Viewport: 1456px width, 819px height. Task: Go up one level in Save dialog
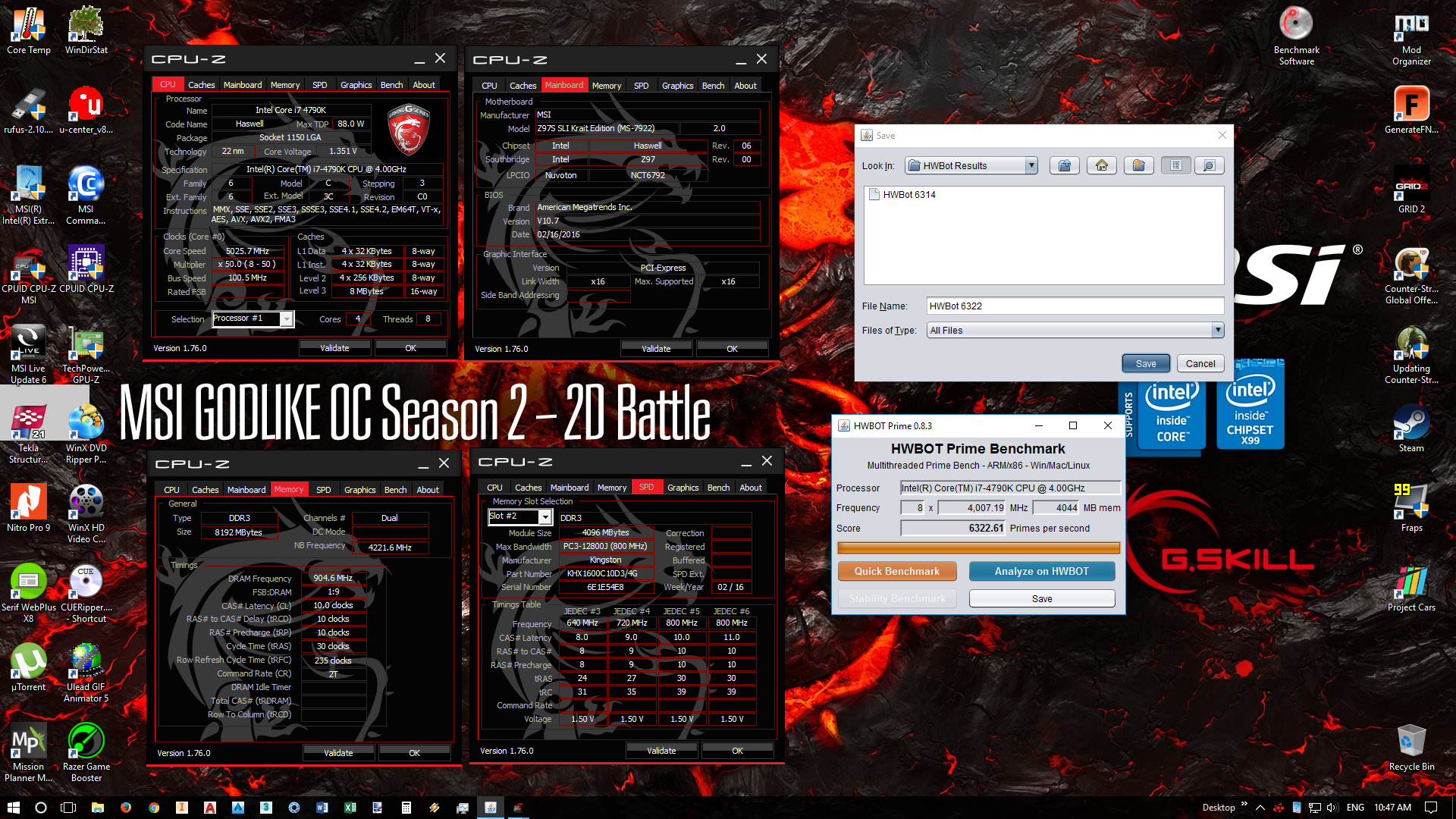tap(1065, 165)
